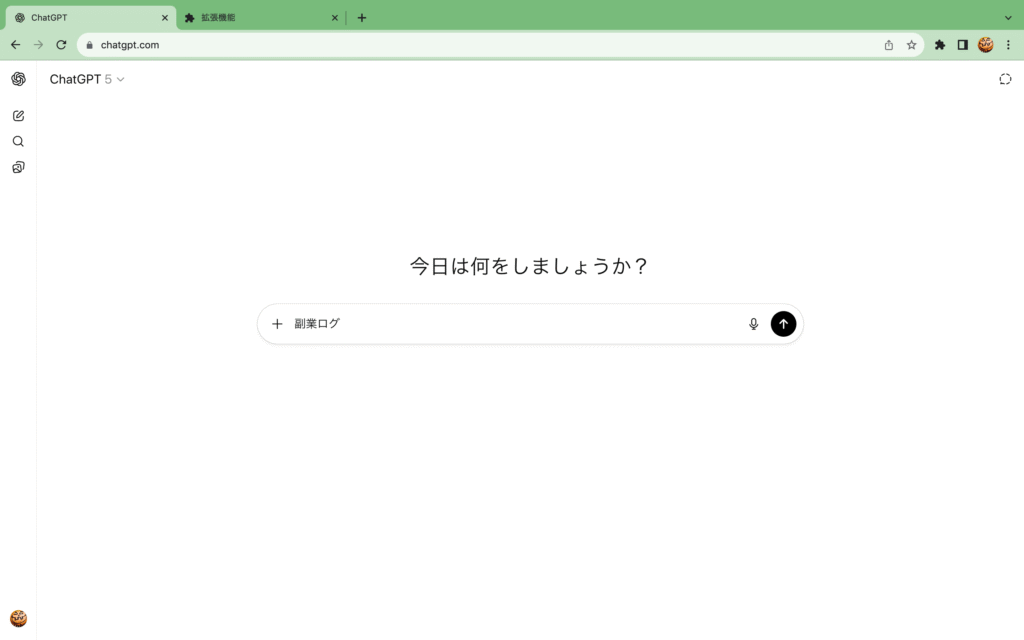1024x640 pixels.
Task: Expand the tab search chevron
Action: (x=1008, y=18)
